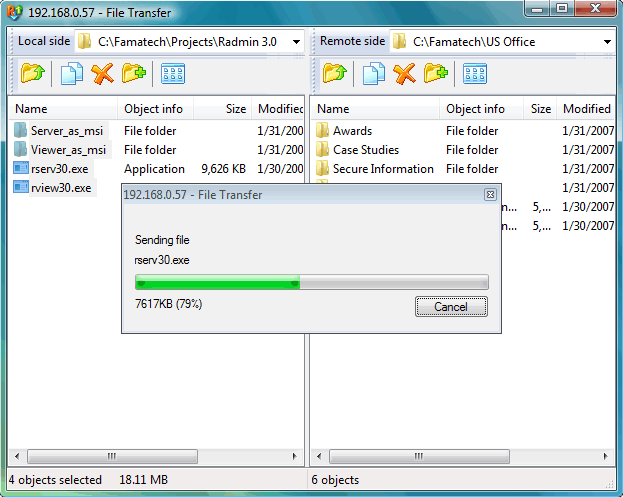Sort local files by Size column

coord(235,109)
